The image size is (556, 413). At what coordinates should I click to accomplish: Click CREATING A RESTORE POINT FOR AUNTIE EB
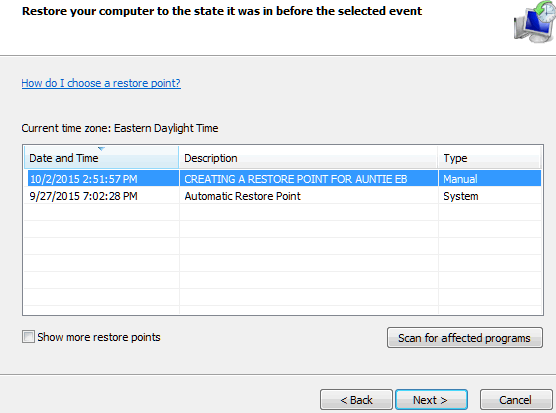pyautogui.click(x=296, y=179)
